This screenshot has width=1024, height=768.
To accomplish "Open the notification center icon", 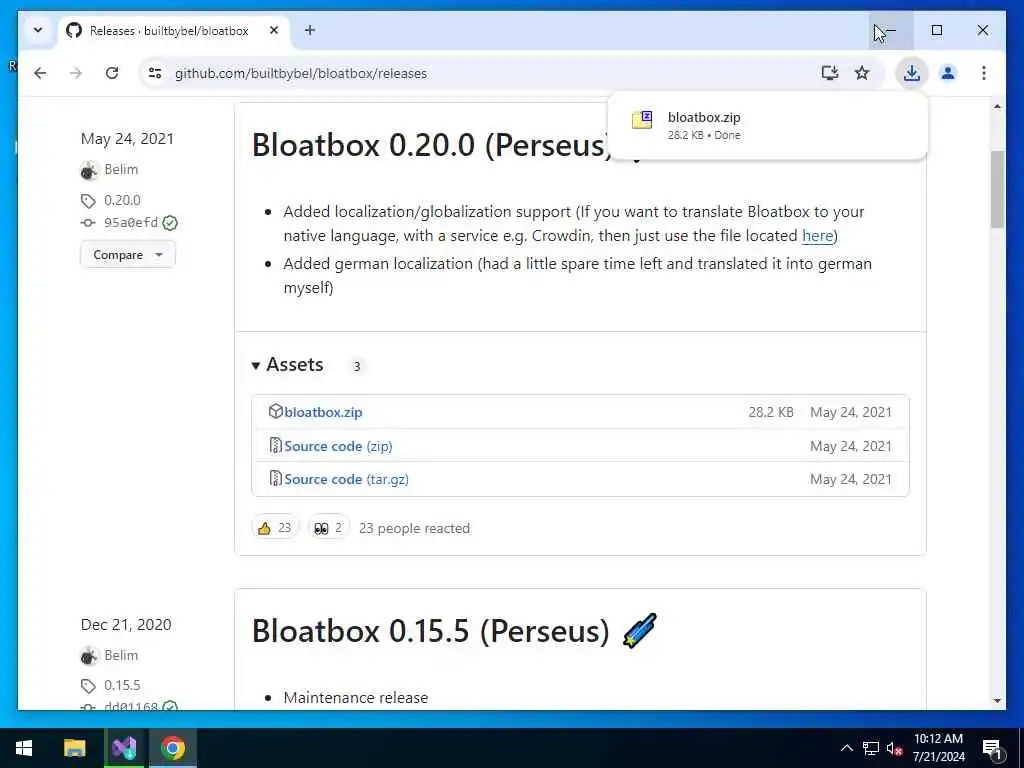I will [x=991, y=749].
